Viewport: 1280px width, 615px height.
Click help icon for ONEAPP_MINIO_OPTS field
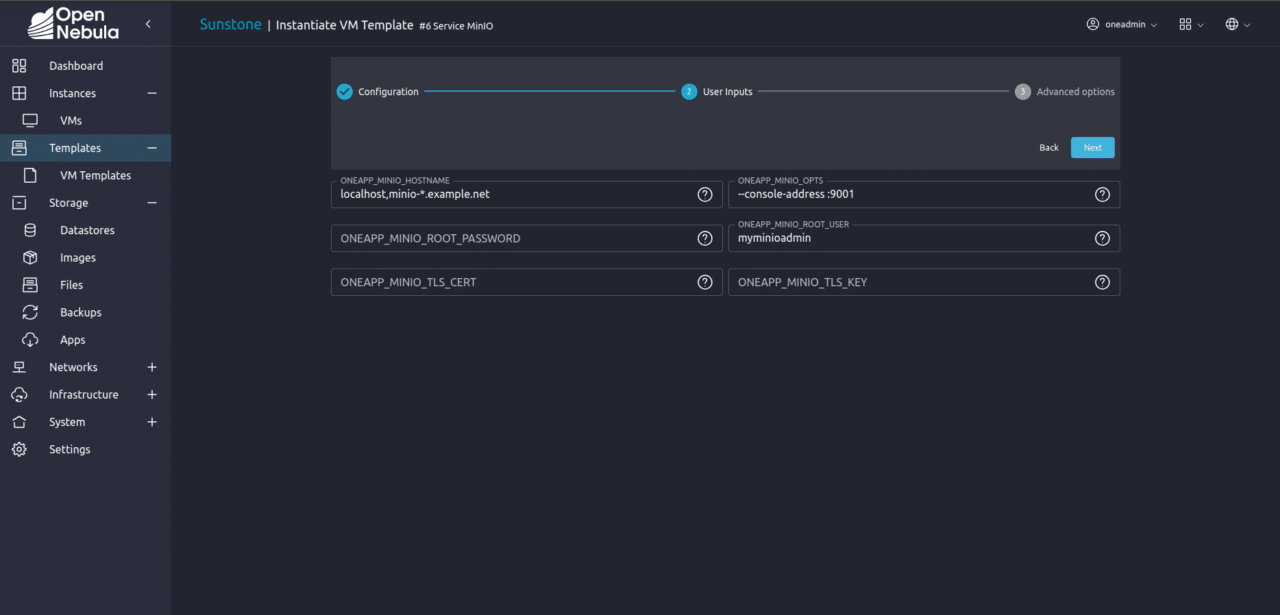(1102, 194)
